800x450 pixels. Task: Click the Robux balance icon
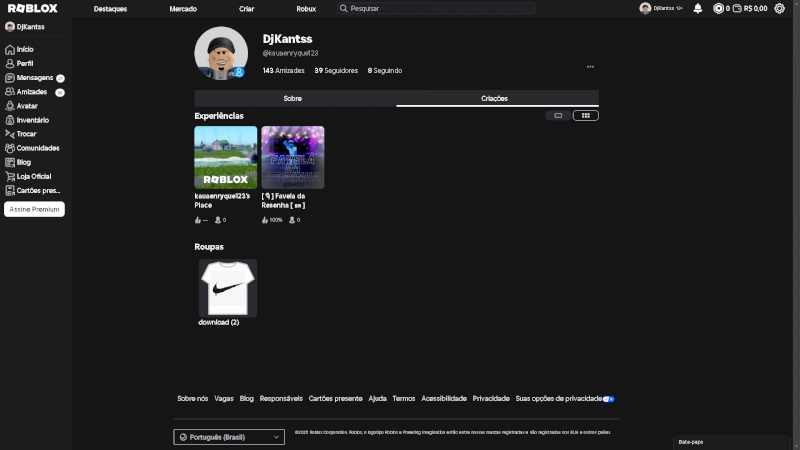(719, 8)
